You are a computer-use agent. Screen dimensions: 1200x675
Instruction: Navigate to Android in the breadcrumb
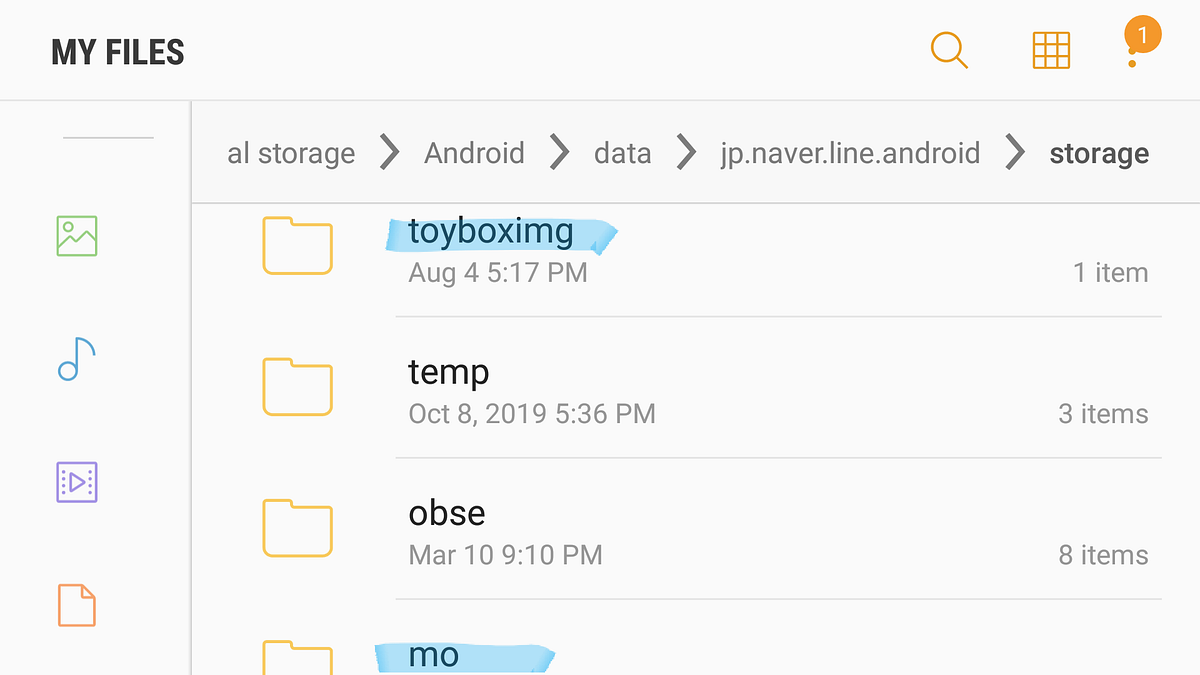[x=474, y=153]
